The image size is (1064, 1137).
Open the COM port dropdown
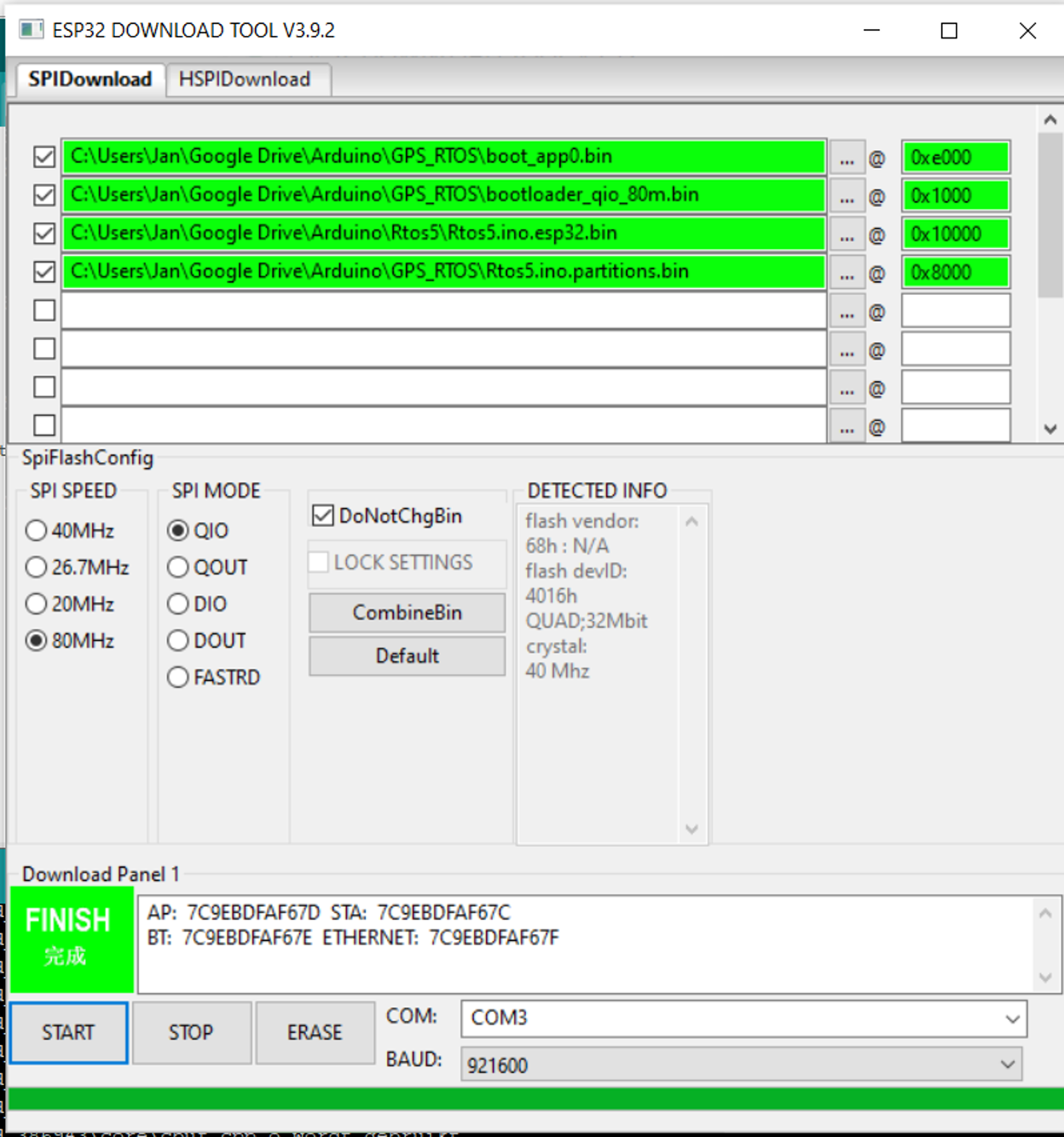pyautogui.click(x=1012, y=1019)
